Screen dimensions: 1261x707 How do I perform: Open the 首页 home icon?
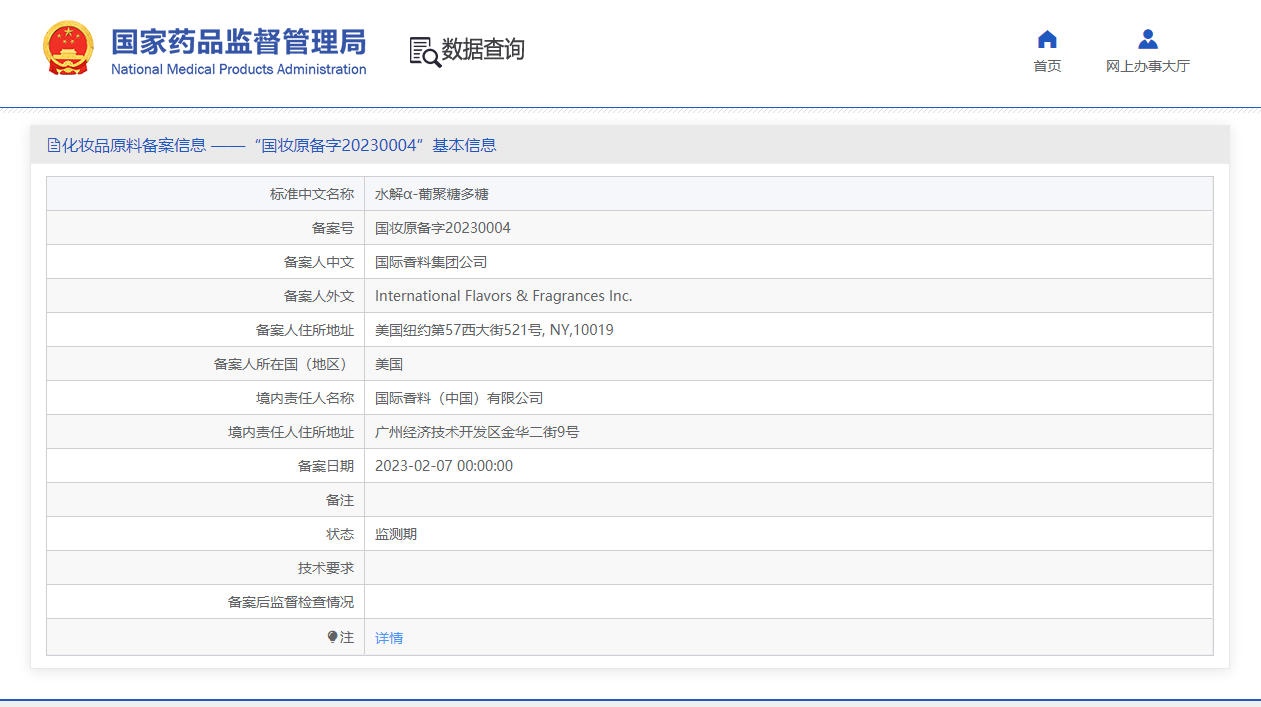(1047, 39)
